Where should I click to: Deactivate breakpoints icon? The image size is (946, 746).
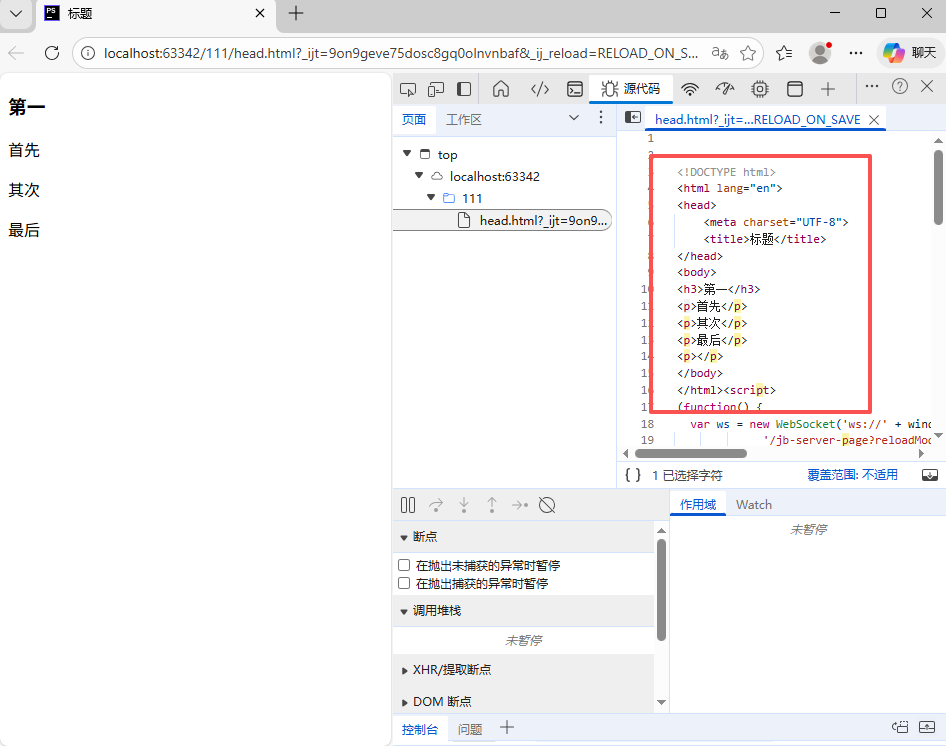(x=547, y=505)
